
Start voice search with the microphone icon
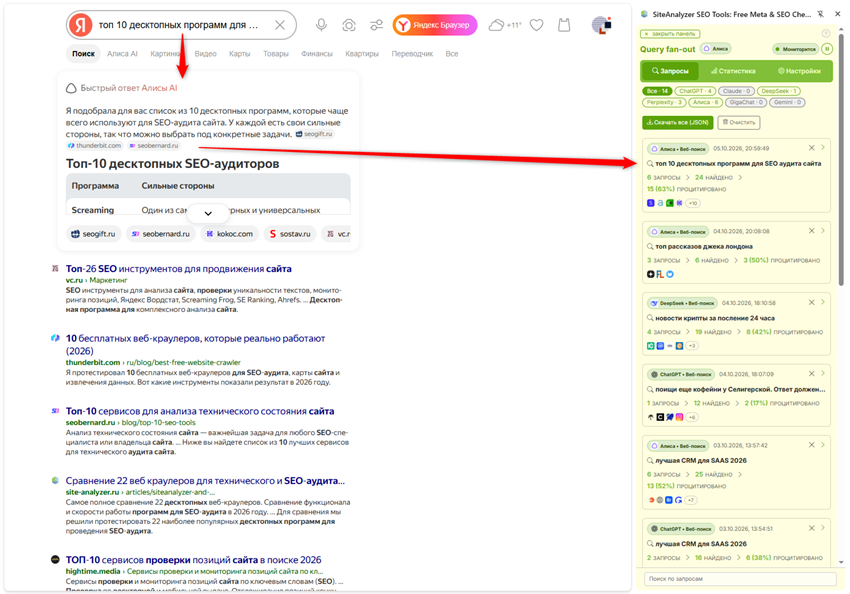tap(321, 25)
